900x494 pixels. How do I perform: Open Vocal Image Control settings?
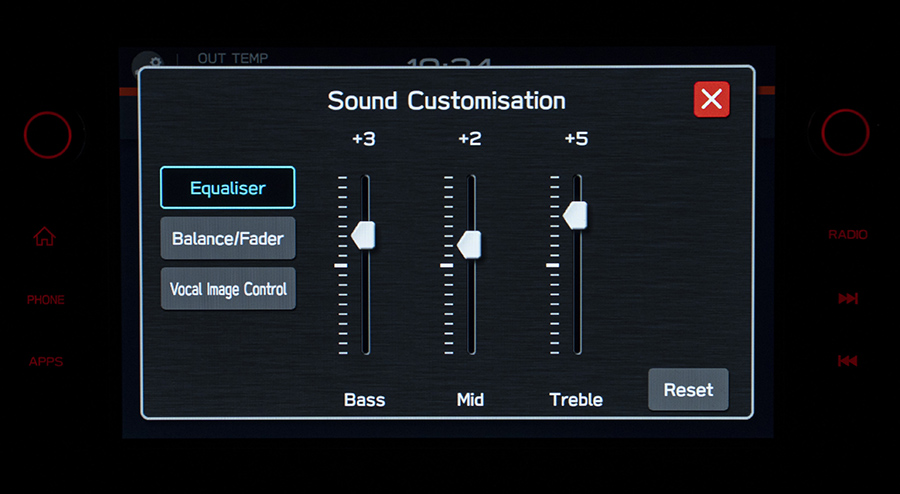tap(228, 289)
